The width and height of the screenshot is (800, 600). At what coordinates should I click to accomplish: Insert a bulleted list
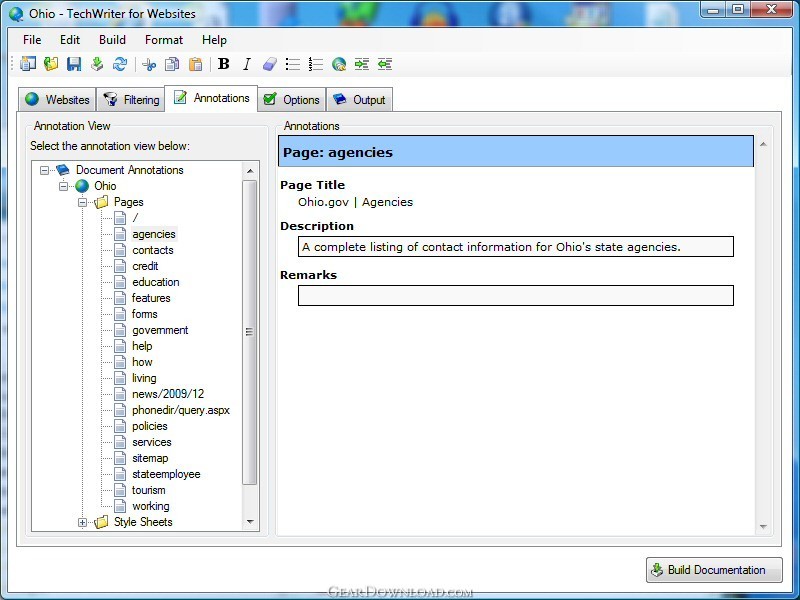pos(293,64)
